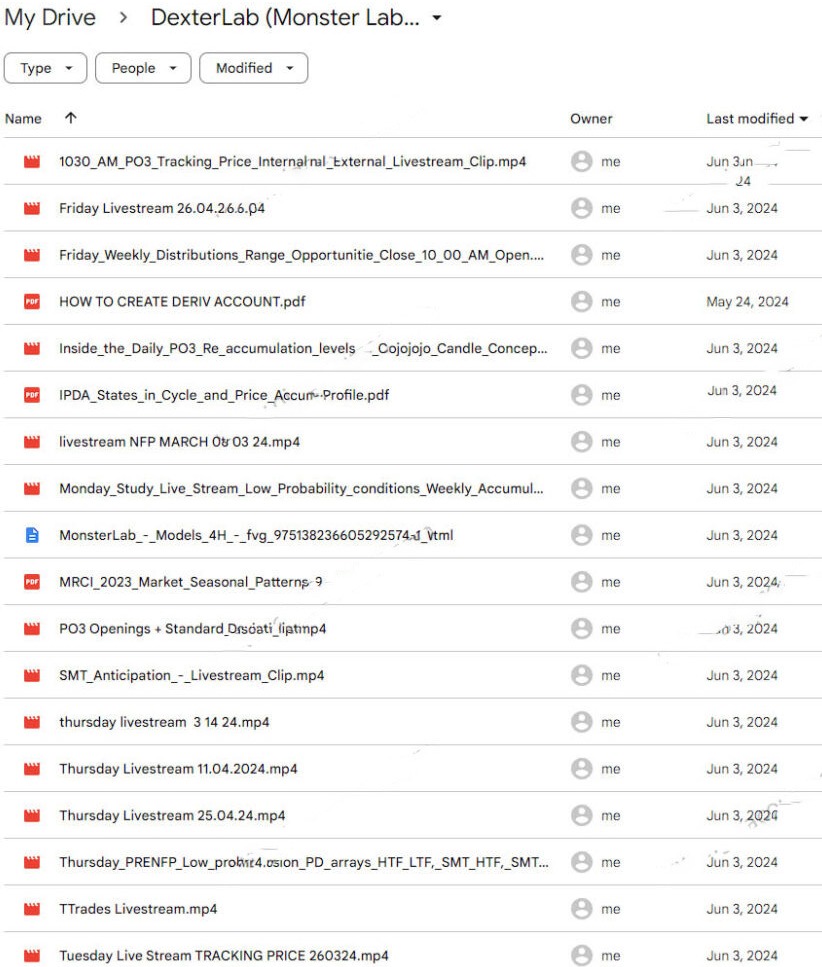
Task: Click the Name column header
Action: click(x=23, y=118)
